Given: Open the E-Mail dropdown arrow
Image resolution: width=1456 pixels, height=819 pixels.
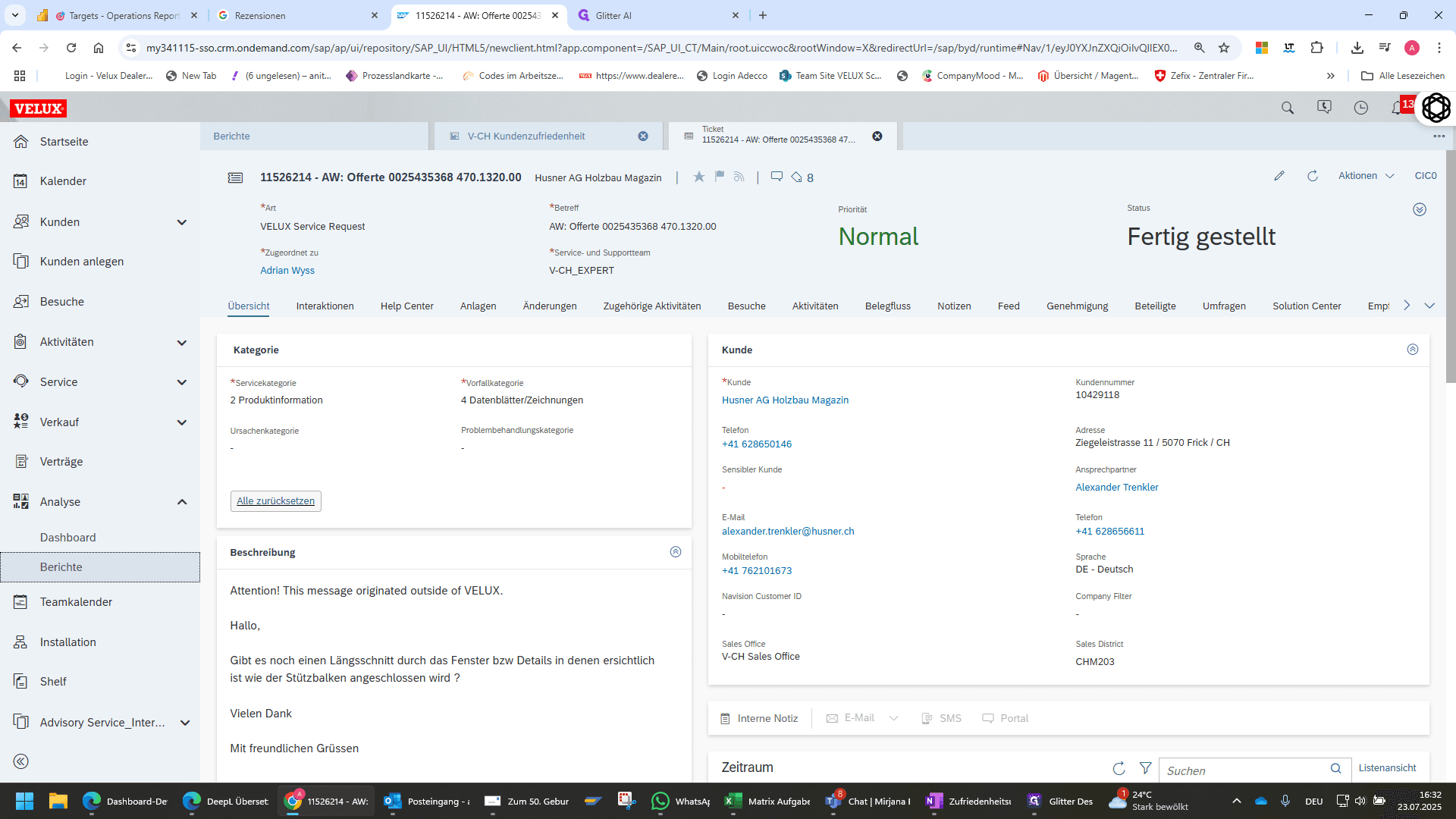Looking at the screenshot, I should tap(894, 718).
